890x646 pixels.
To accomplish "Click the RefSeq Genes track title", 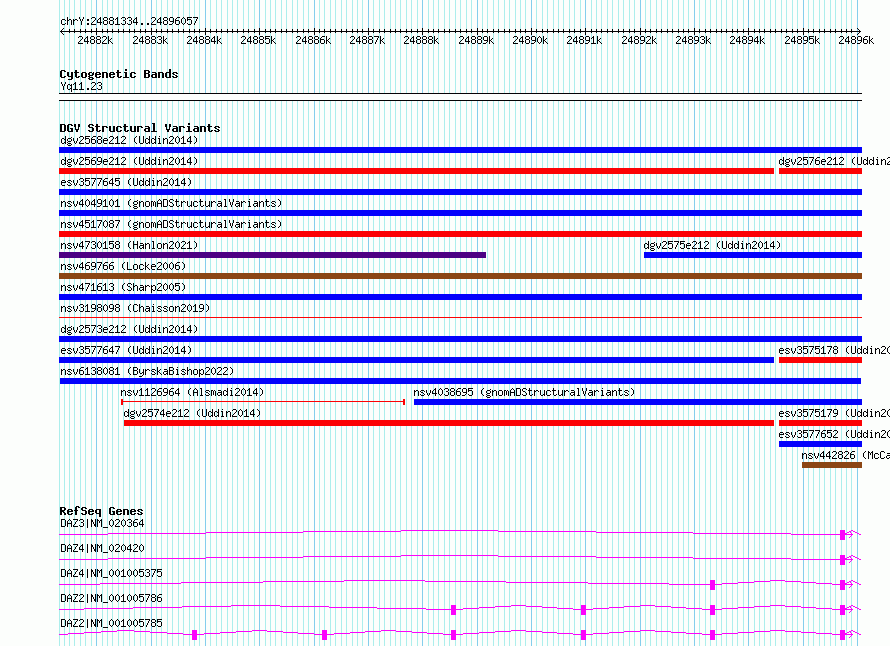I will pyautogui.click(x=101, y=511).
